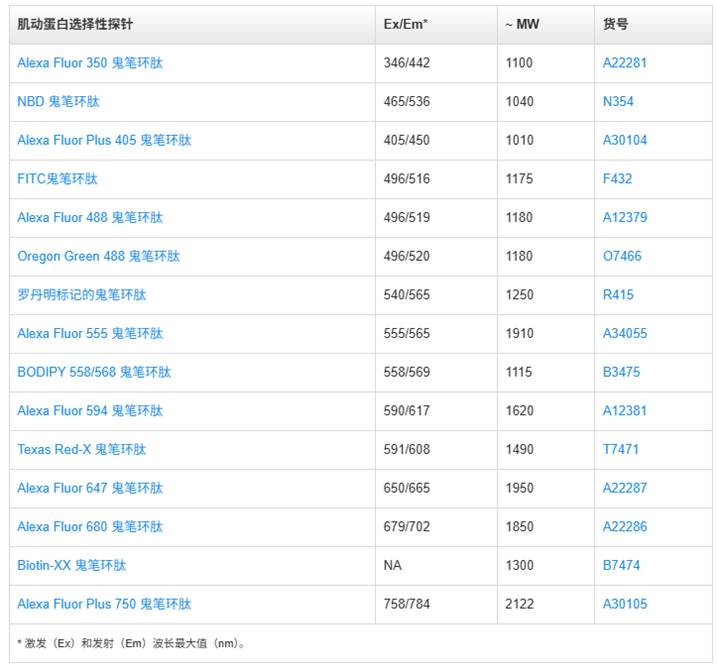Image resolution: width=717 pixels, height=671 pixels.
Task: Click catalog number A22286
Action: click(x=625, y=526)
